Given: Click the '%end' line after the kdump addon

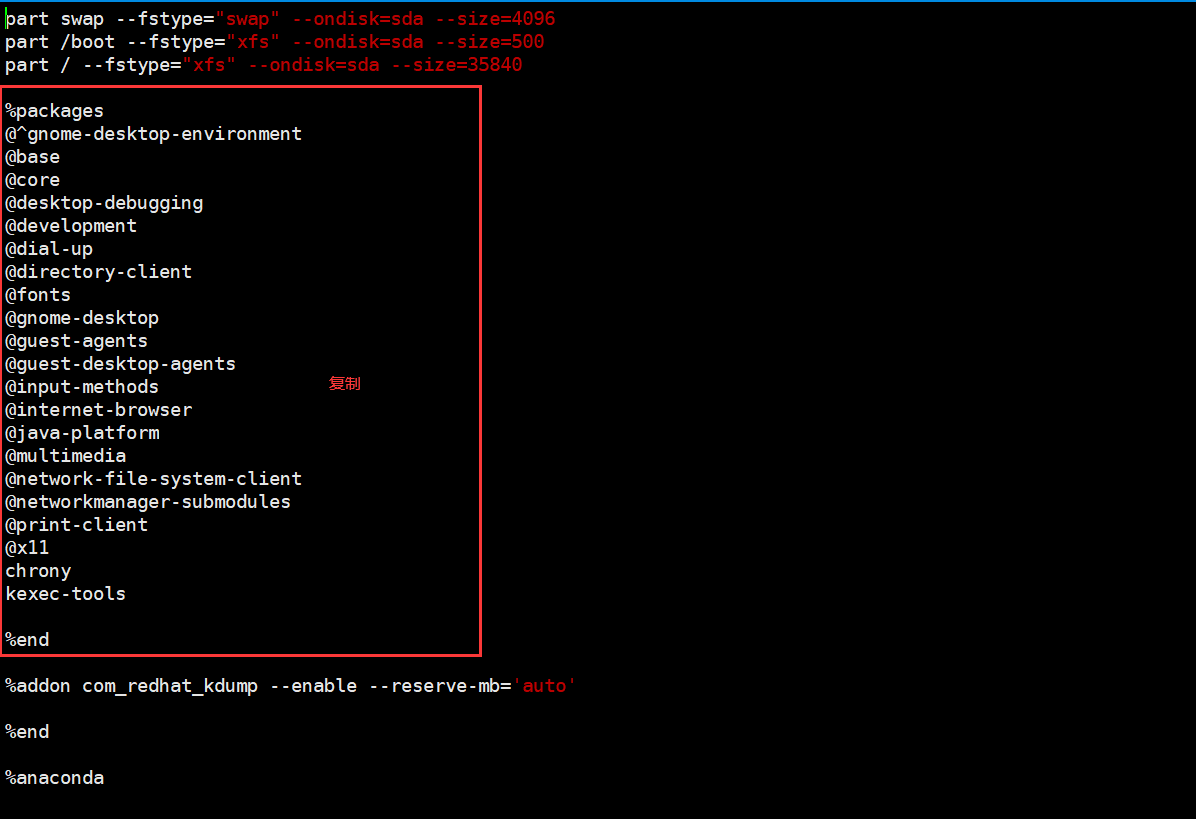Looking at the screenshot, I should point(27,731).
